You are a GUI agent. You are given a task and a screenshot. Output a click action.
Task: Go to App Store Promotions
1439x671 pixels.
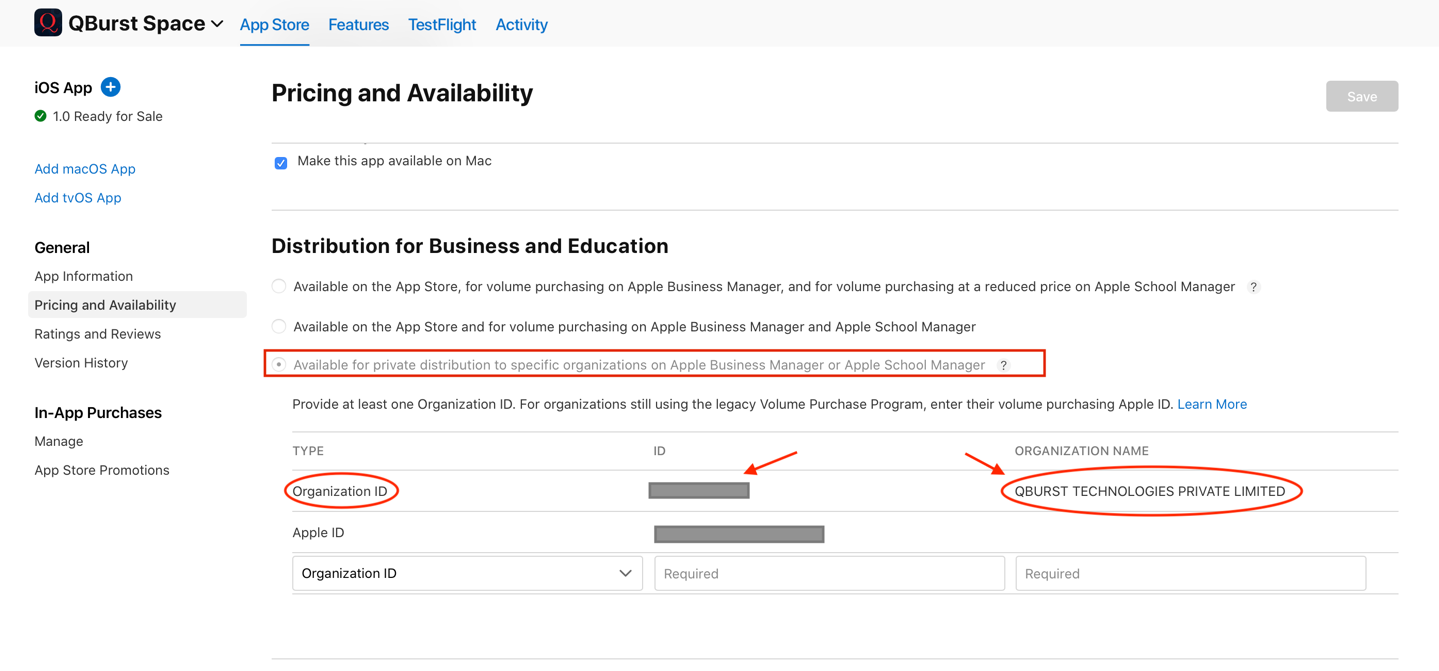pyautogui.click(x=101, y=470)
